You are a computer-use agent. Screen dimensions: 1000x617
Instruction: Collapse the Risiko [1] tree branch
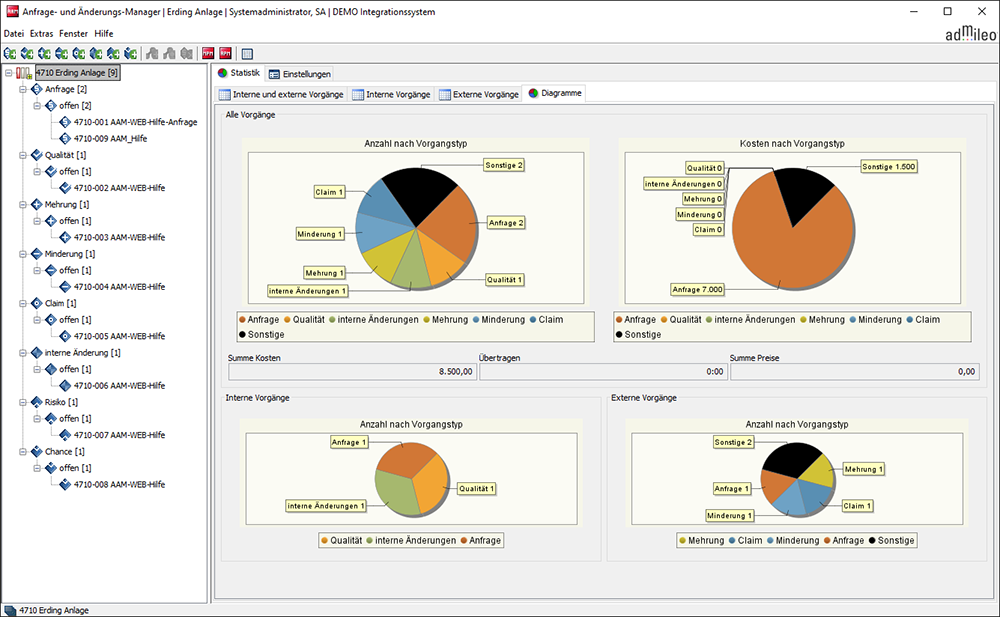point(23,402)
